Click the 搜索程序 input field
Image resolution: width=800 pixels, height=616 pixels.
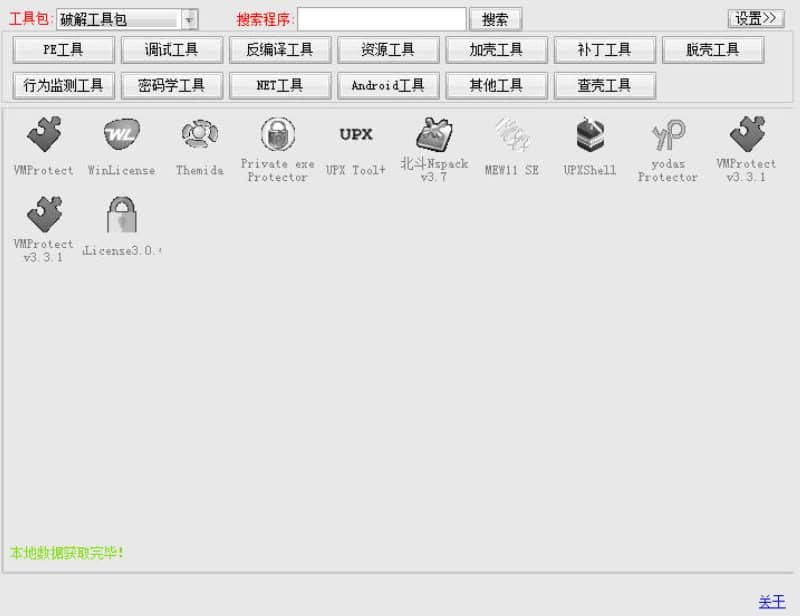point(382,19)
